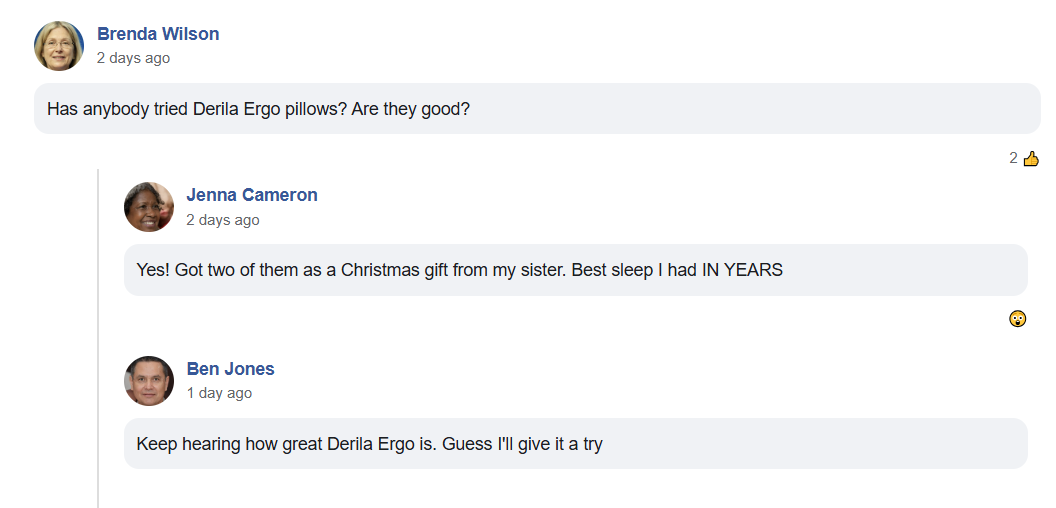
Task: Click the wow emoji reaction on Jenna's reply
Action: pyautogui.click(x=1017, y=319)
